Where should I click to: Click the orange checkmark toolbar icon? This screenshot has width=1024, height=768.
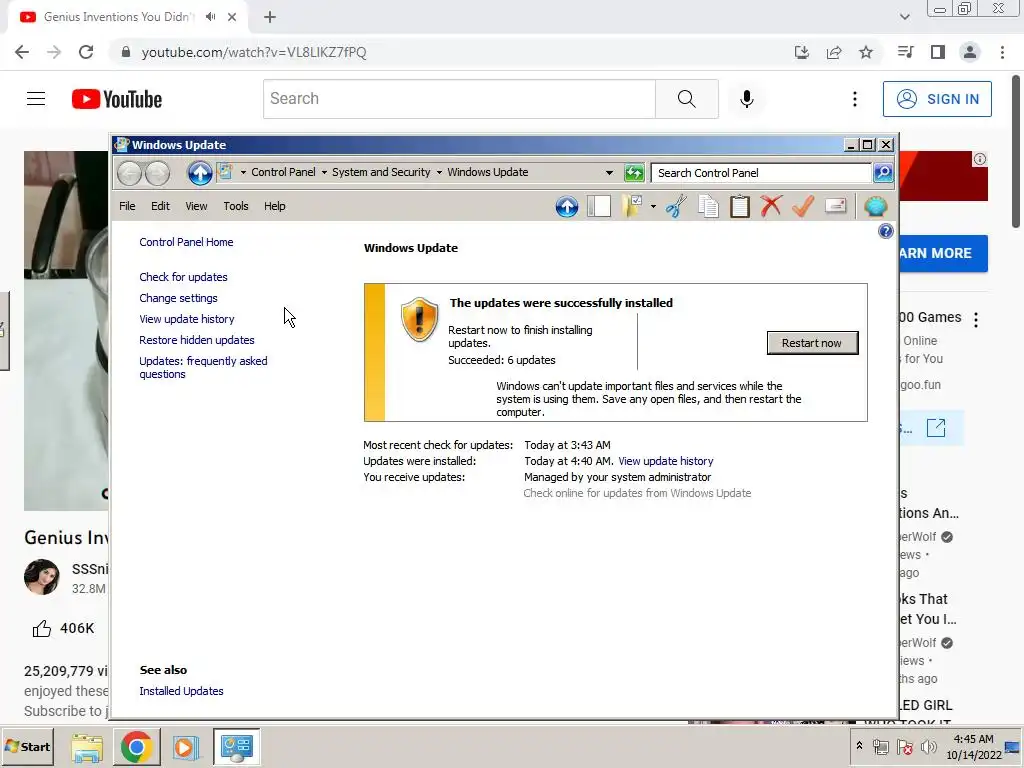point(803,206)
